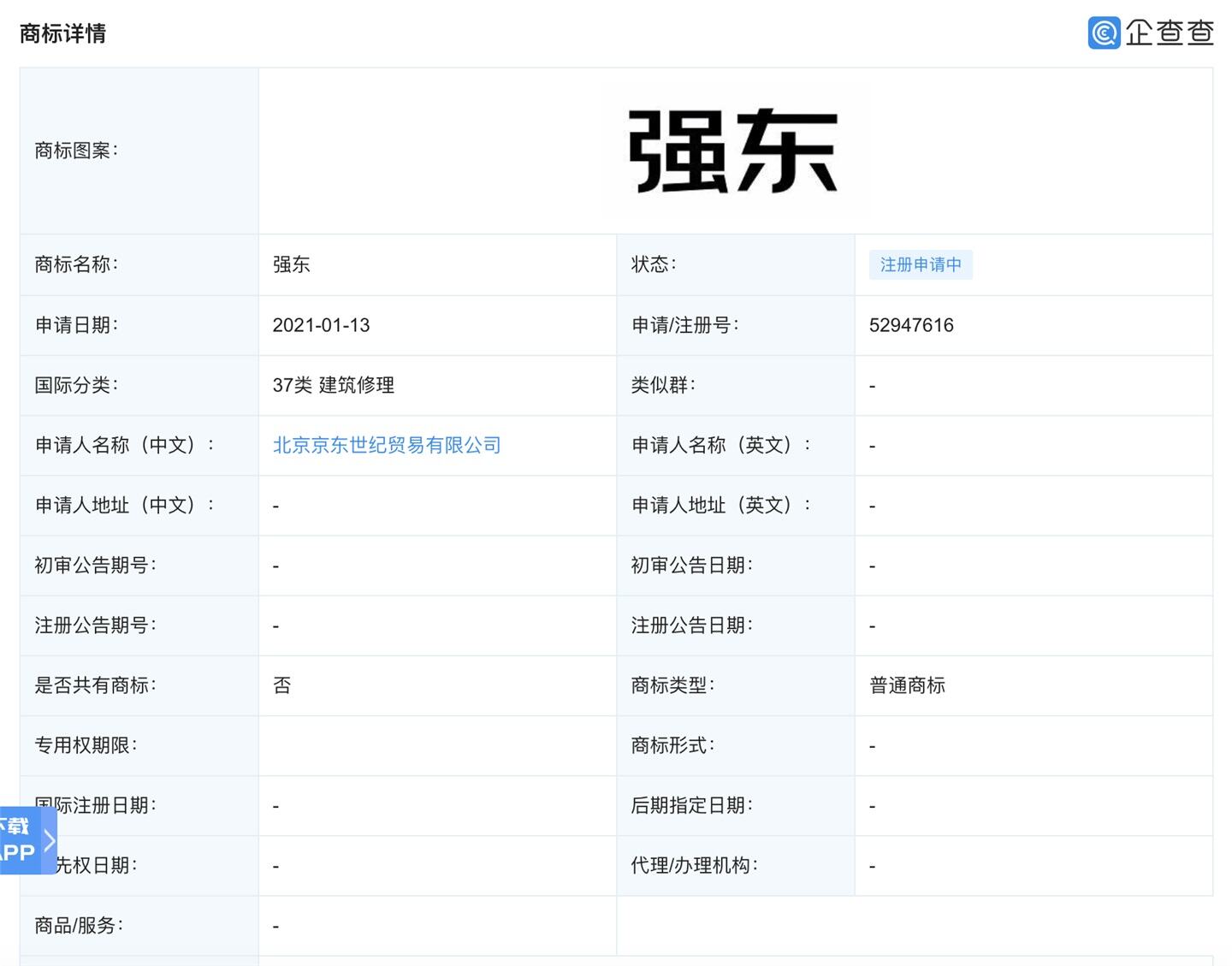The height and width of the screenshot is (966, 1232).
Task: Click the 商标形式 label
Action: (x=672, y=745)
